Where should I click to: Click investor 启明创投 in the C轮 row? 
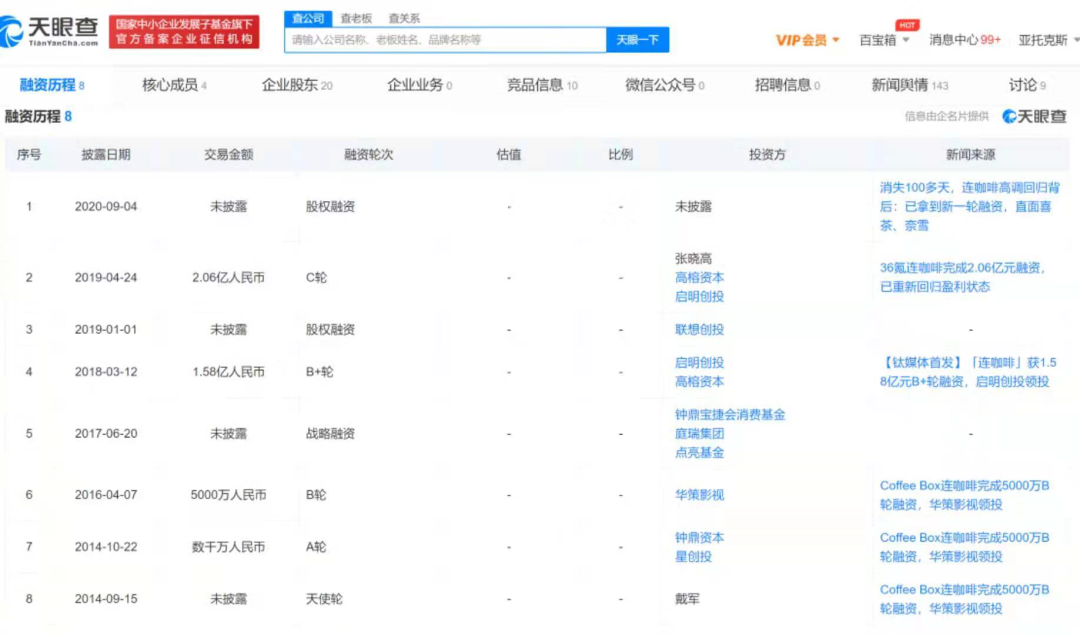699,297
